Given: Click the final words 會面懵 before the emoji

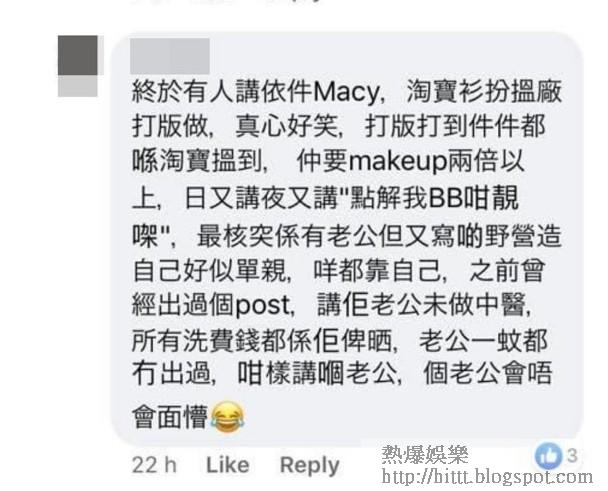Looking at the screenshot, I should [x=170, y=417].
